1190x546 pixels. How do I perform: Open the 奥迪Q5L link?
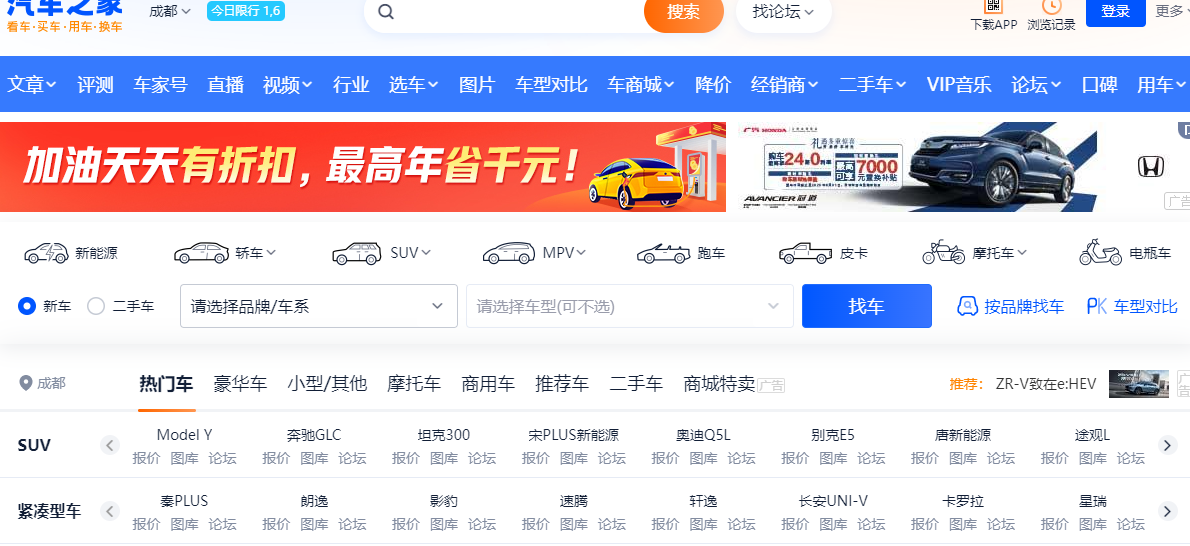pyautogui.click(x=703, y=435)
